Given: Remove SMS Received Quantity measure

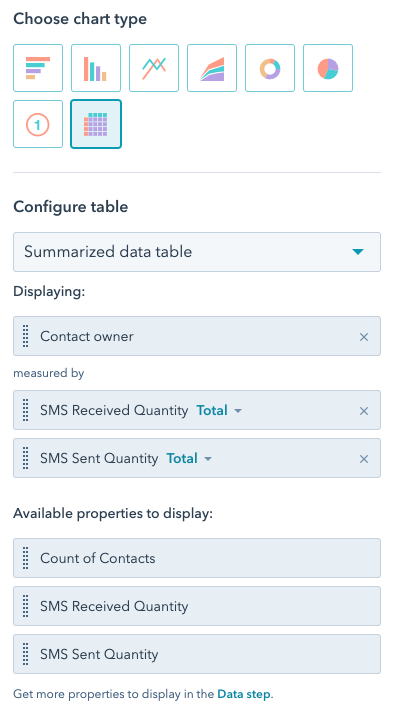Looking at the screenshot, I should [x=364, y=411].
